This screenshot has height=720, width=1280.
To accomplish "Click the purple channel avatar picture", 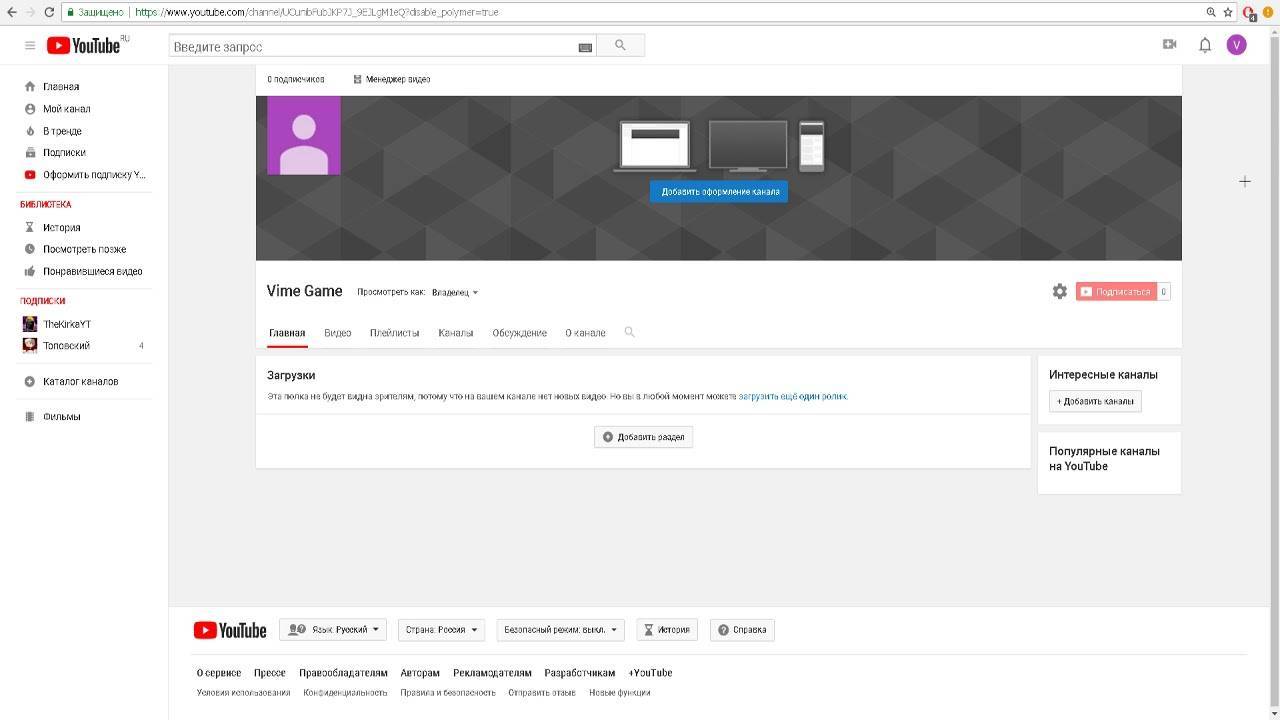I will coord(304,135).
